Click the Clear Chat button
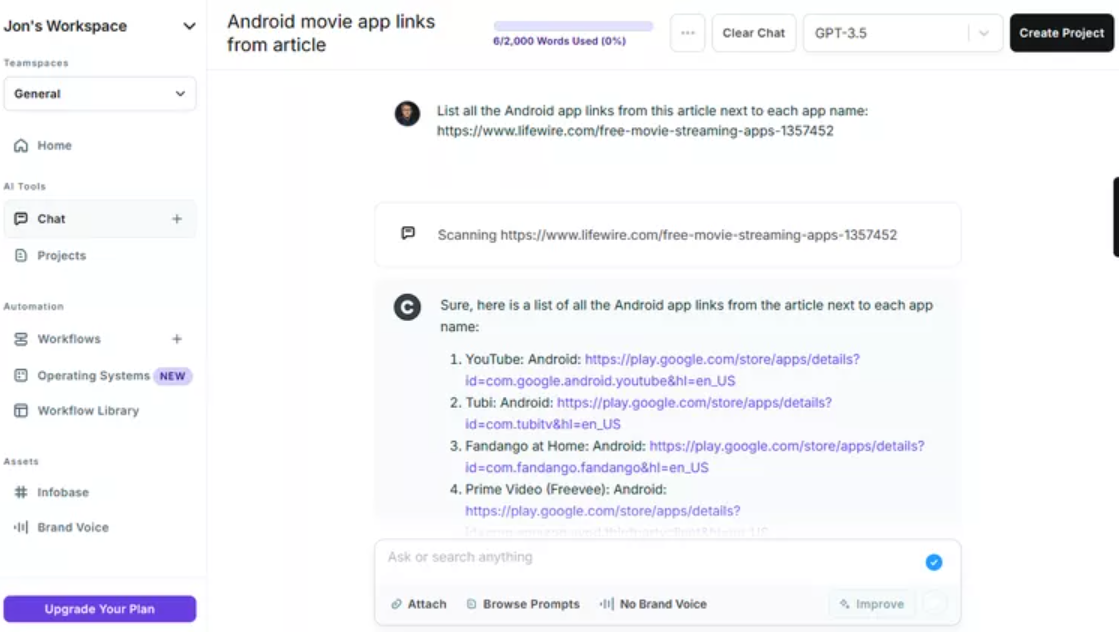The height and width of the screenshot is (632, 1119). [x=754, y=33]
